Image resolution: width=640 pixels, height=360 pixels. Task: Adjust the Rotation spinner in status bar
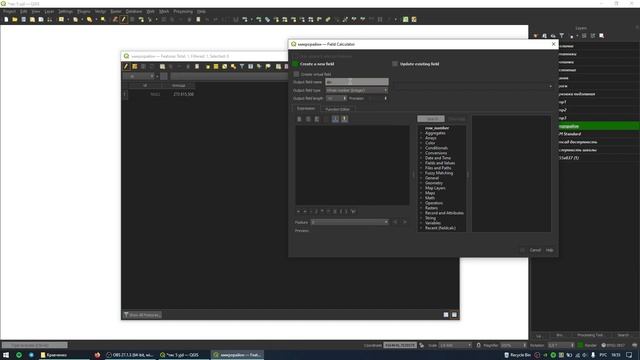561,345
